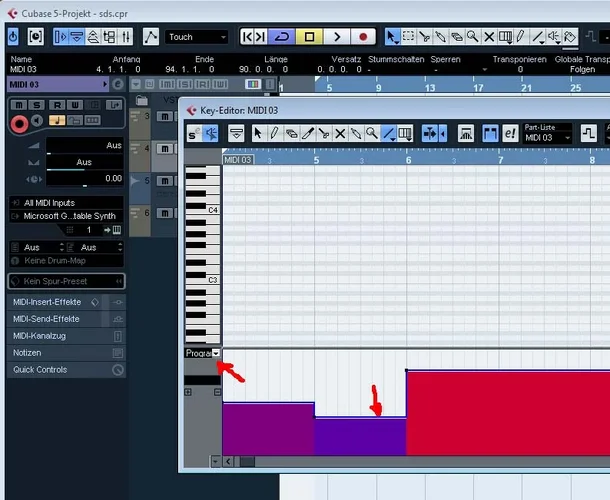610x500 pixels.
Task: Select the Zoom magnifier tool in project toolbar
Action: coord(473,37)
